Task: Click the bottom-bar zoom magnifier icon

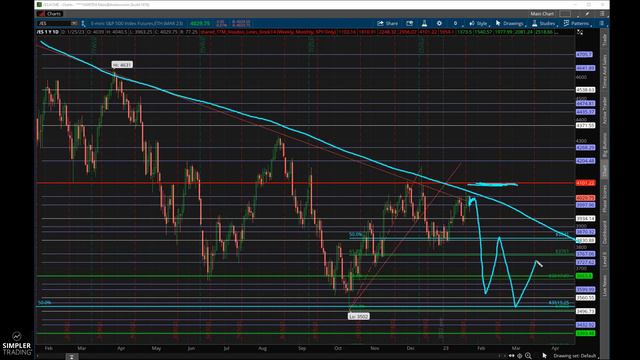Action: pyautogui.click(x=528, y=356)
